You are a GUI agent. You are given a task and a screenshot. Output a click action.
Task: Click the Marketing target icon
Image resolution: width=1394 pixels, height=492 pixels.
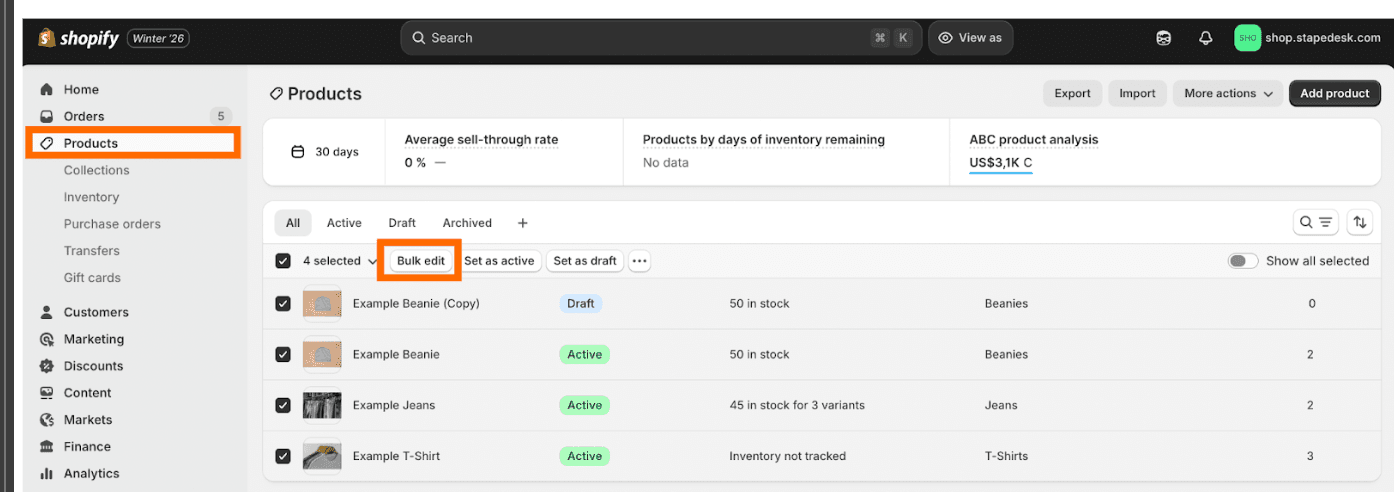point(46,339)
